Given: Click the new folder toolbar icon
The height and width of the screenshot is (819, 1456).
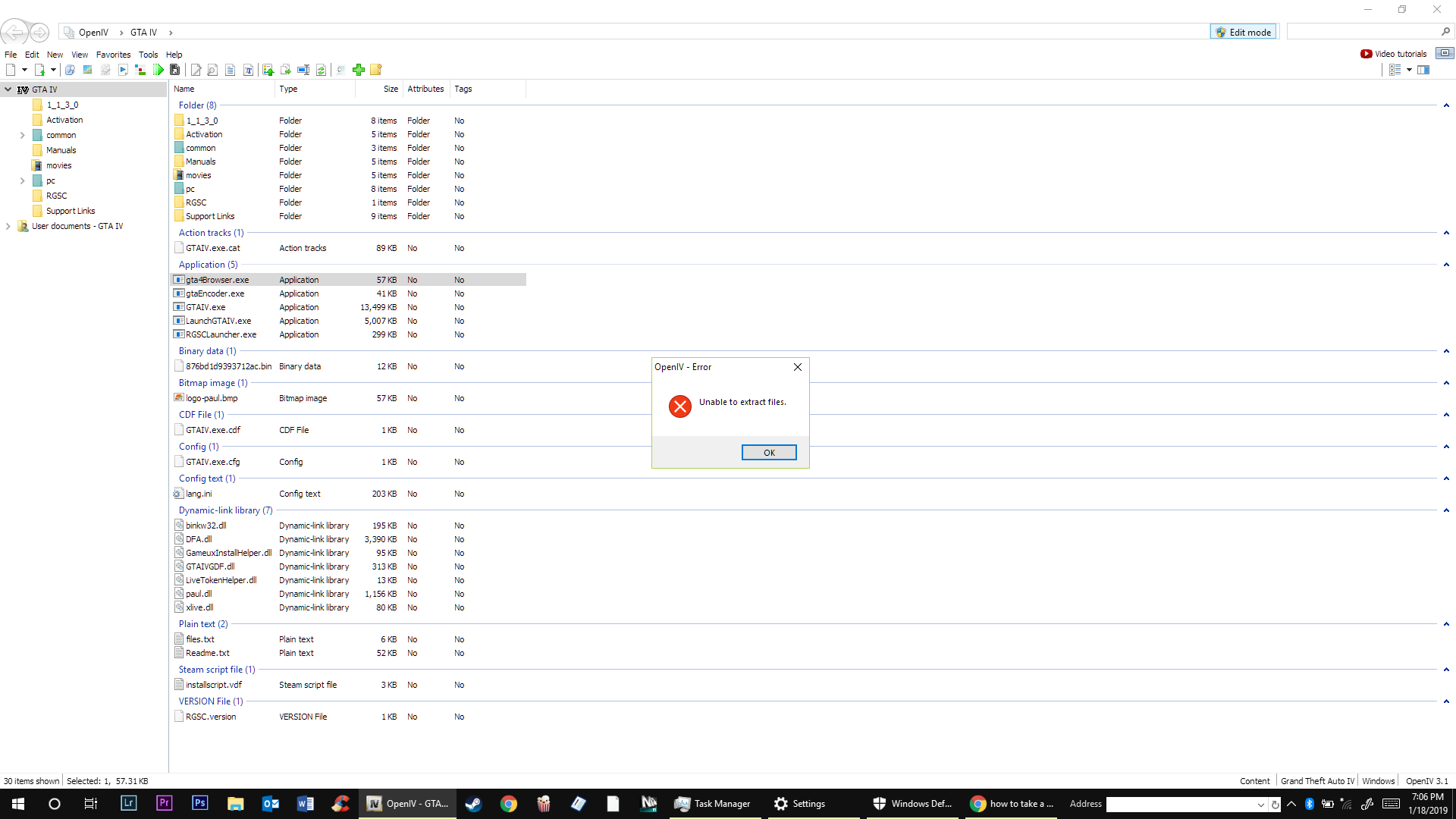Looking at the screenshot, I should point(376,70).
